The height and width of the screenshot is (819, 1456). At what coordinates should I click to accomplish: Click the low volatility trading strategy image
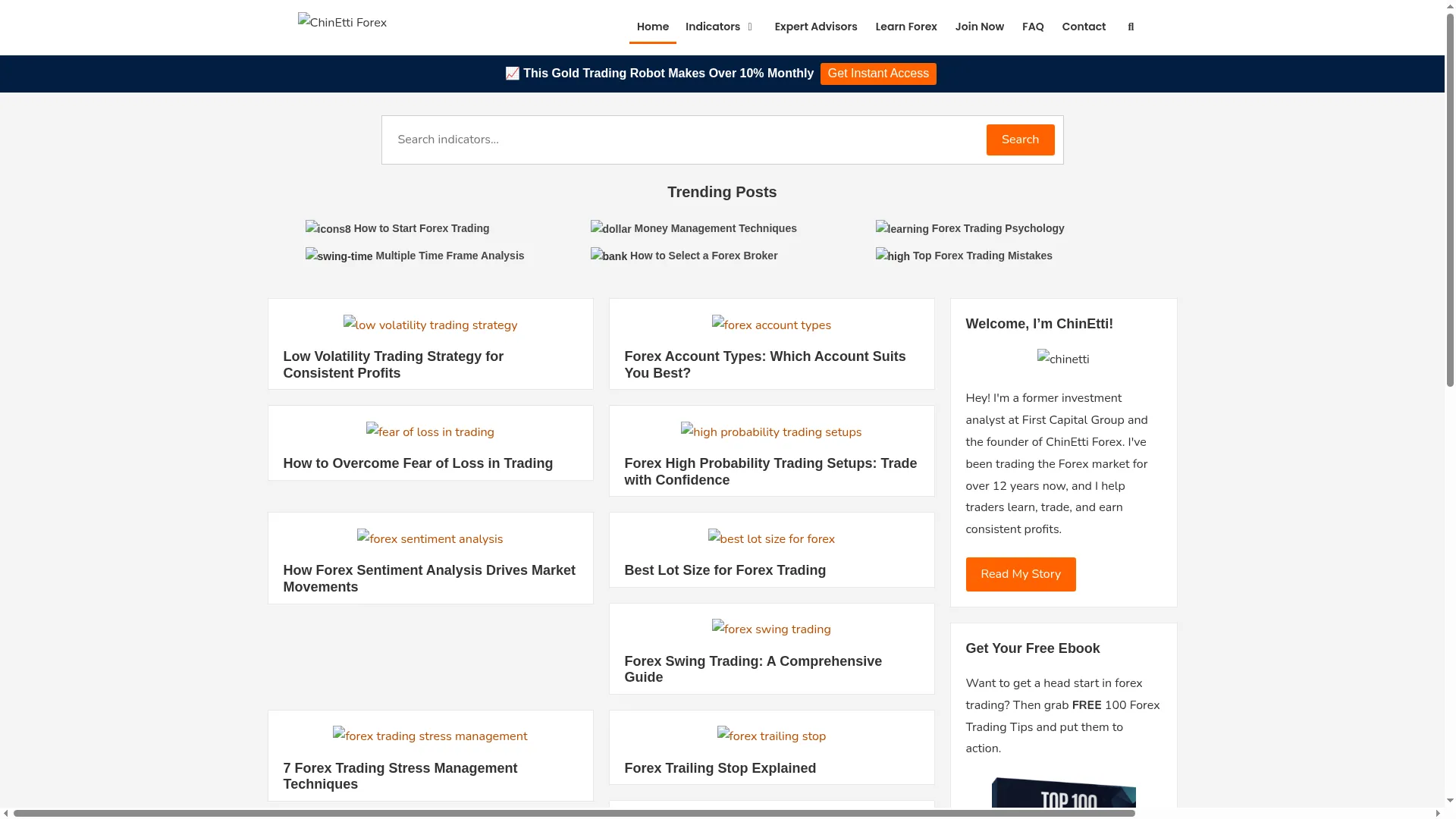click(430, 325)
